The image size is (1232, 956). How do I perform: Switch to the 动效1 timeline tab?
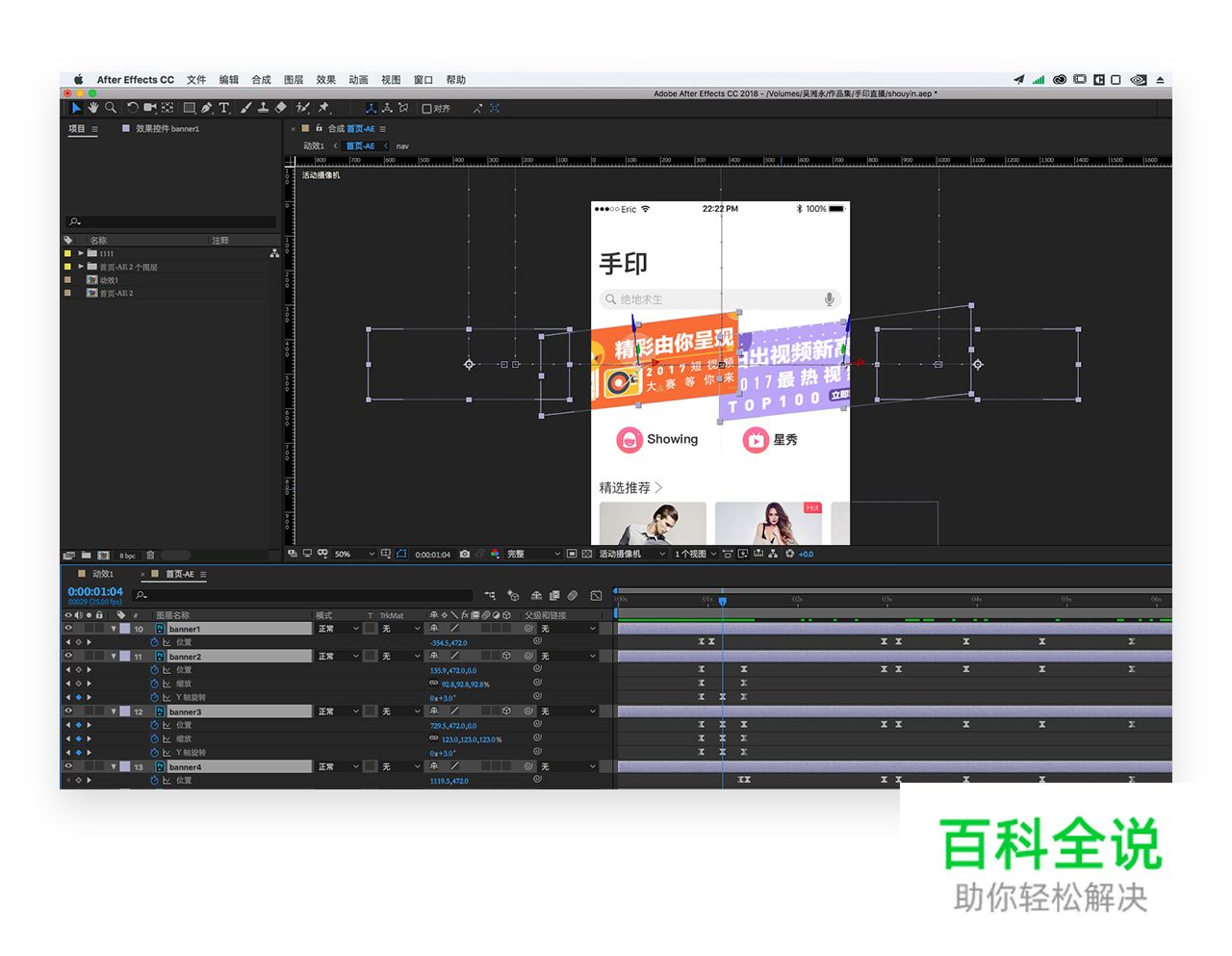(x=102, y=574)
